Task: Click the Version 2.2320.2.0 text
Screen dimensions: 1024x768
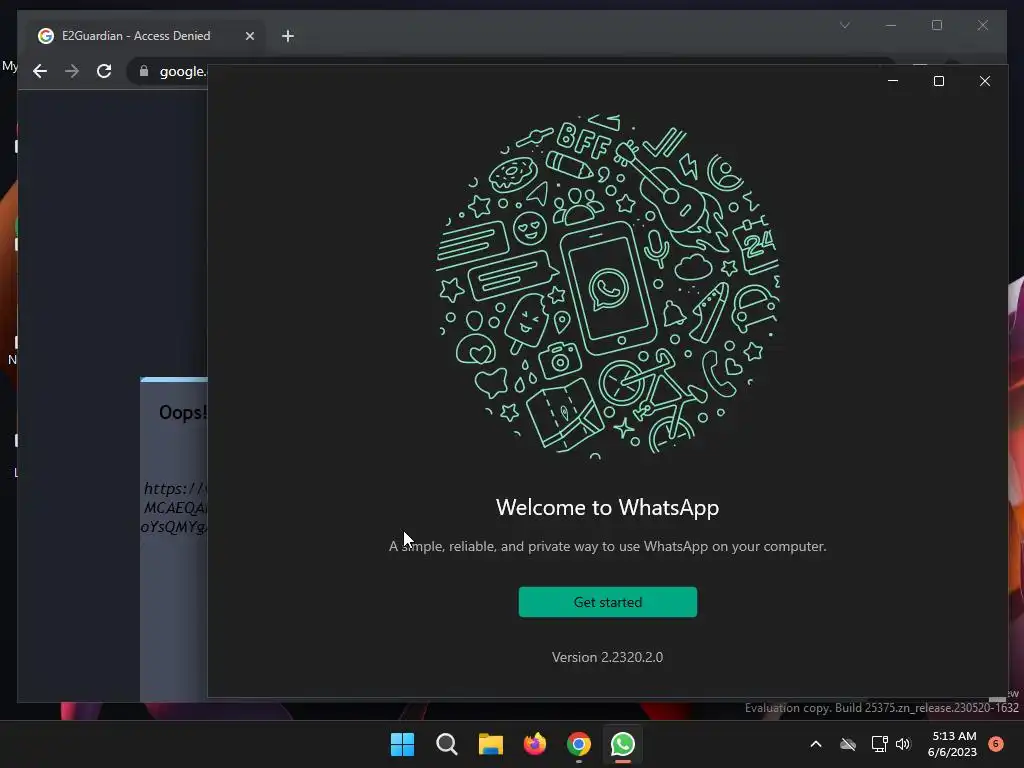Action: (x=607, y=657)
